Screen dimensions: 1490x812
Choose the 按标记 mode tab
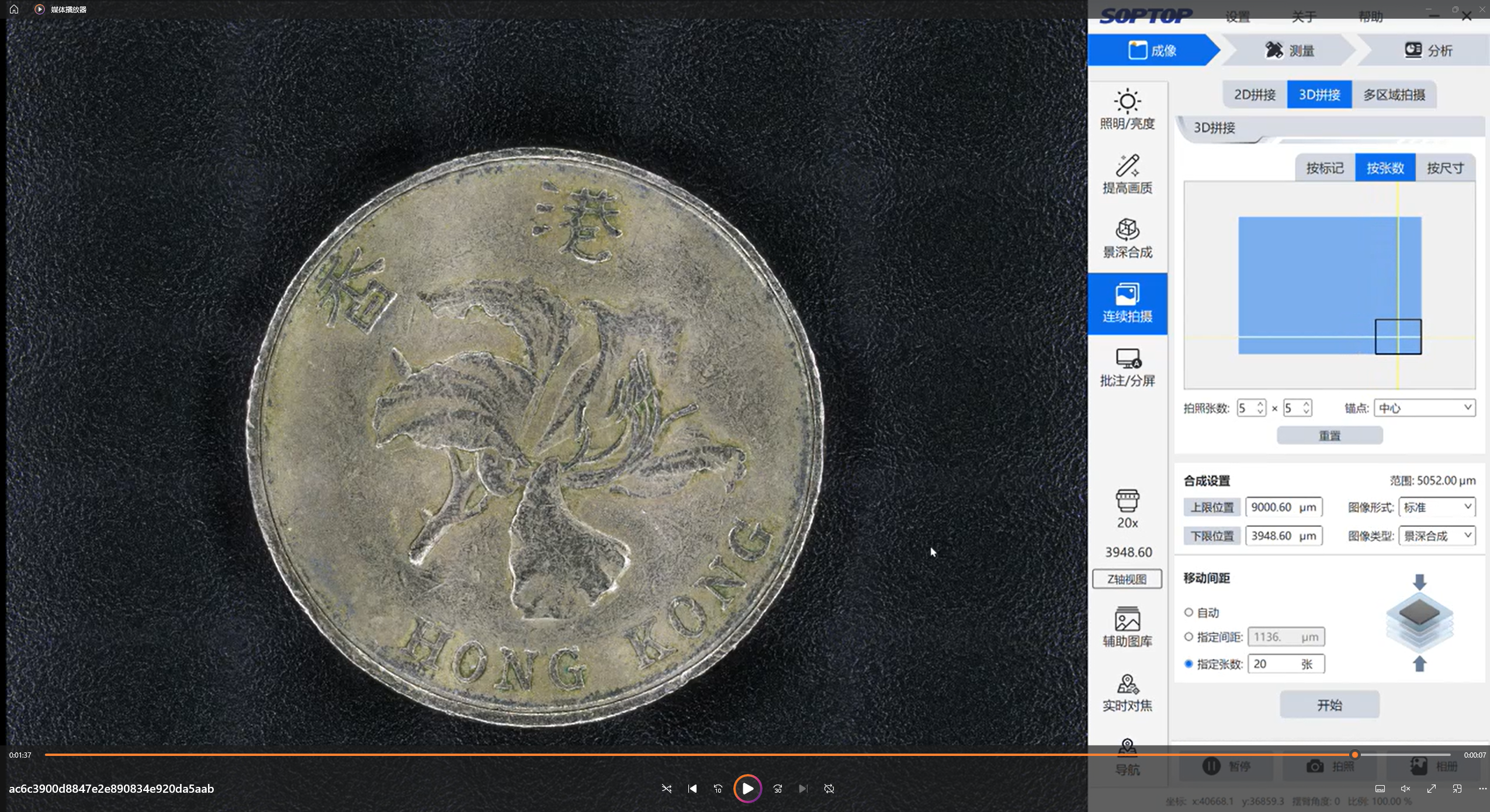tap(1325, 168)
